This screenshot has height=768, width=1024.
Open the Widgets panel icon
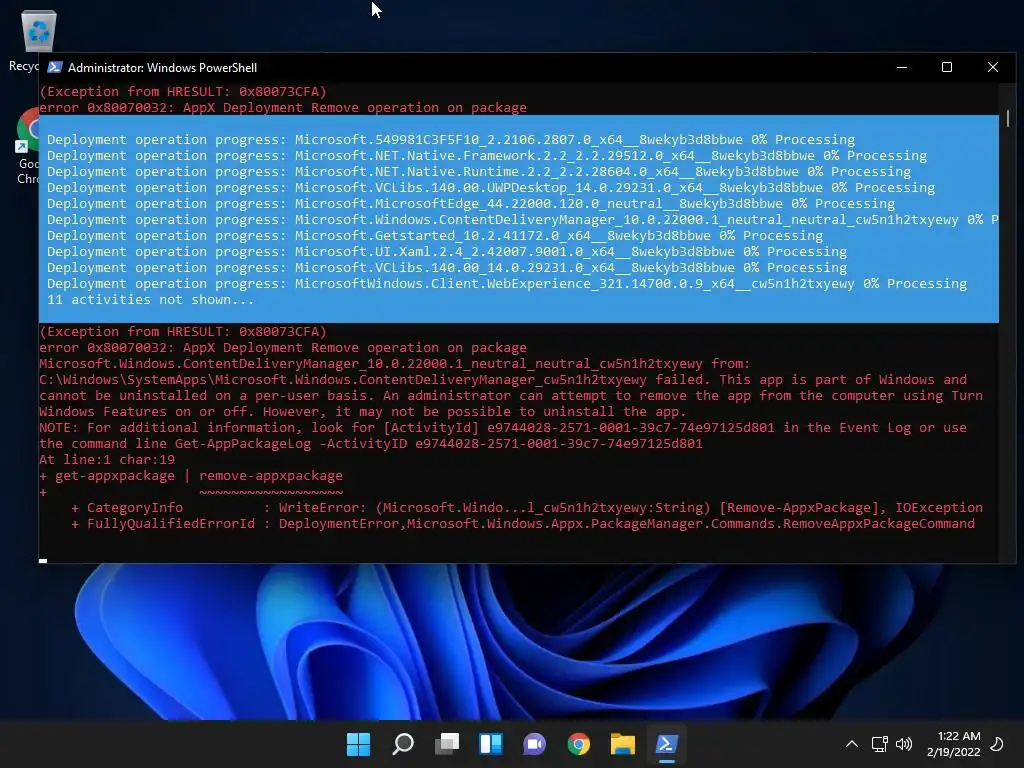tap(490, 744)
